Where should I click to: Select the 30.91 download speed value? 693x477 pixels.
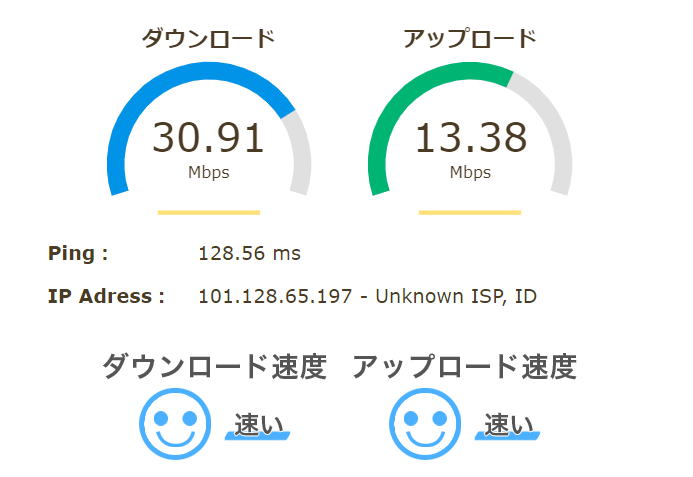208,138
